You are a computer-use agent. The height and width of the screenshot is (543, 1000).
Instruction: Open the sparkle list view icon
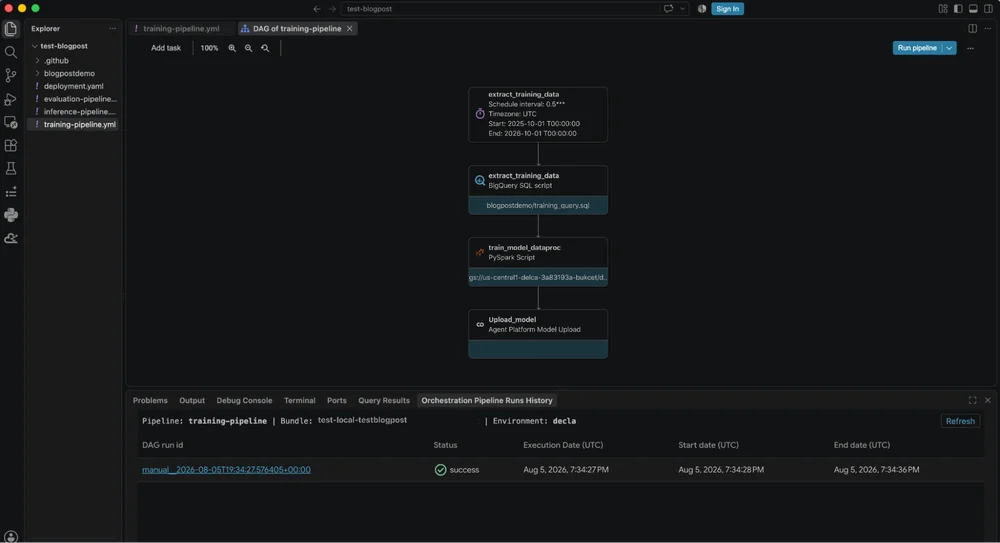[11, 192]
